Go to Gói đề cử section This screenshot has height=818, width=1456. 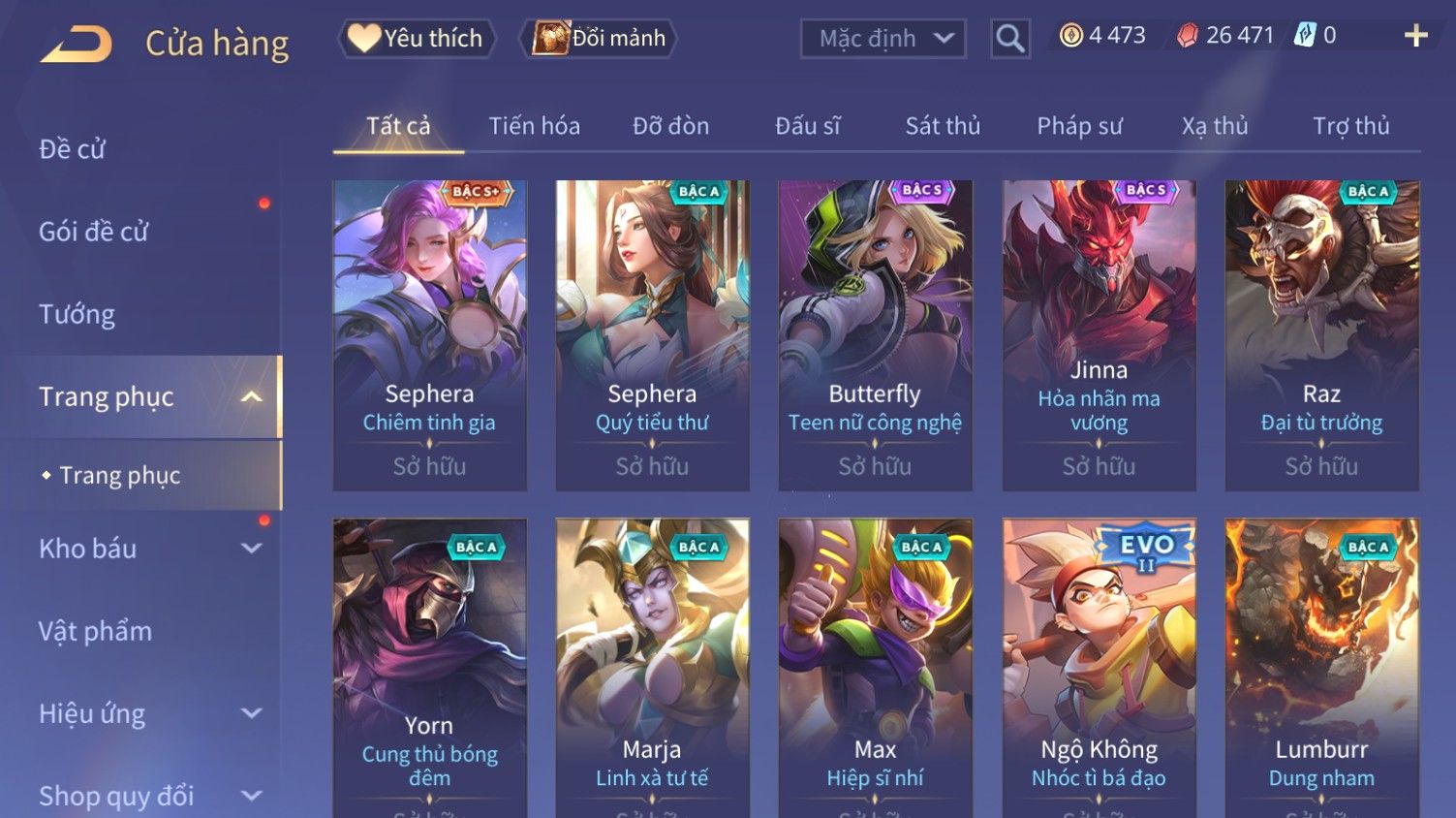tap(93, 232)
